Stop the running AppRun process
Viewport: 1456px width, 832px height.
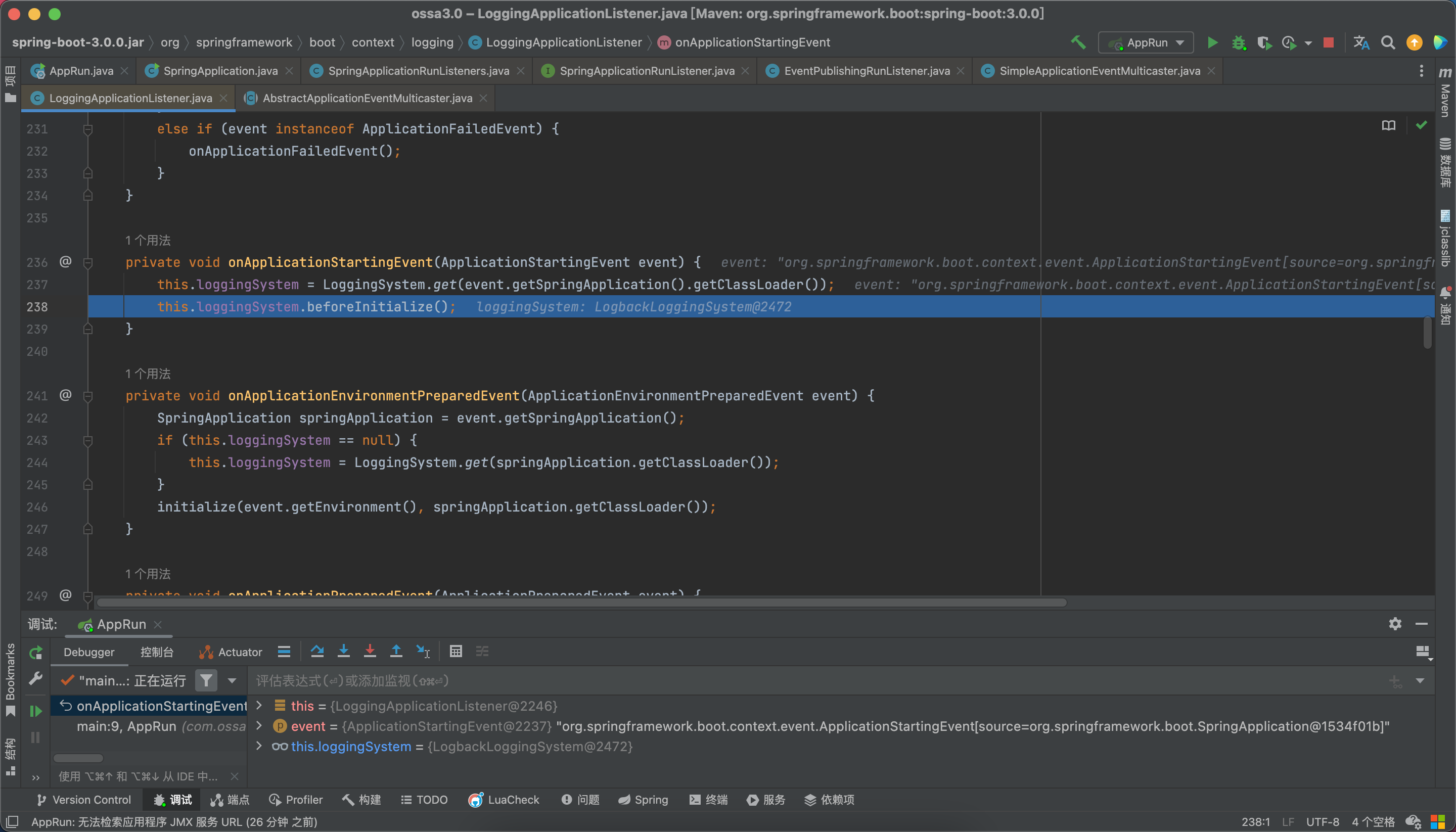1328,43
